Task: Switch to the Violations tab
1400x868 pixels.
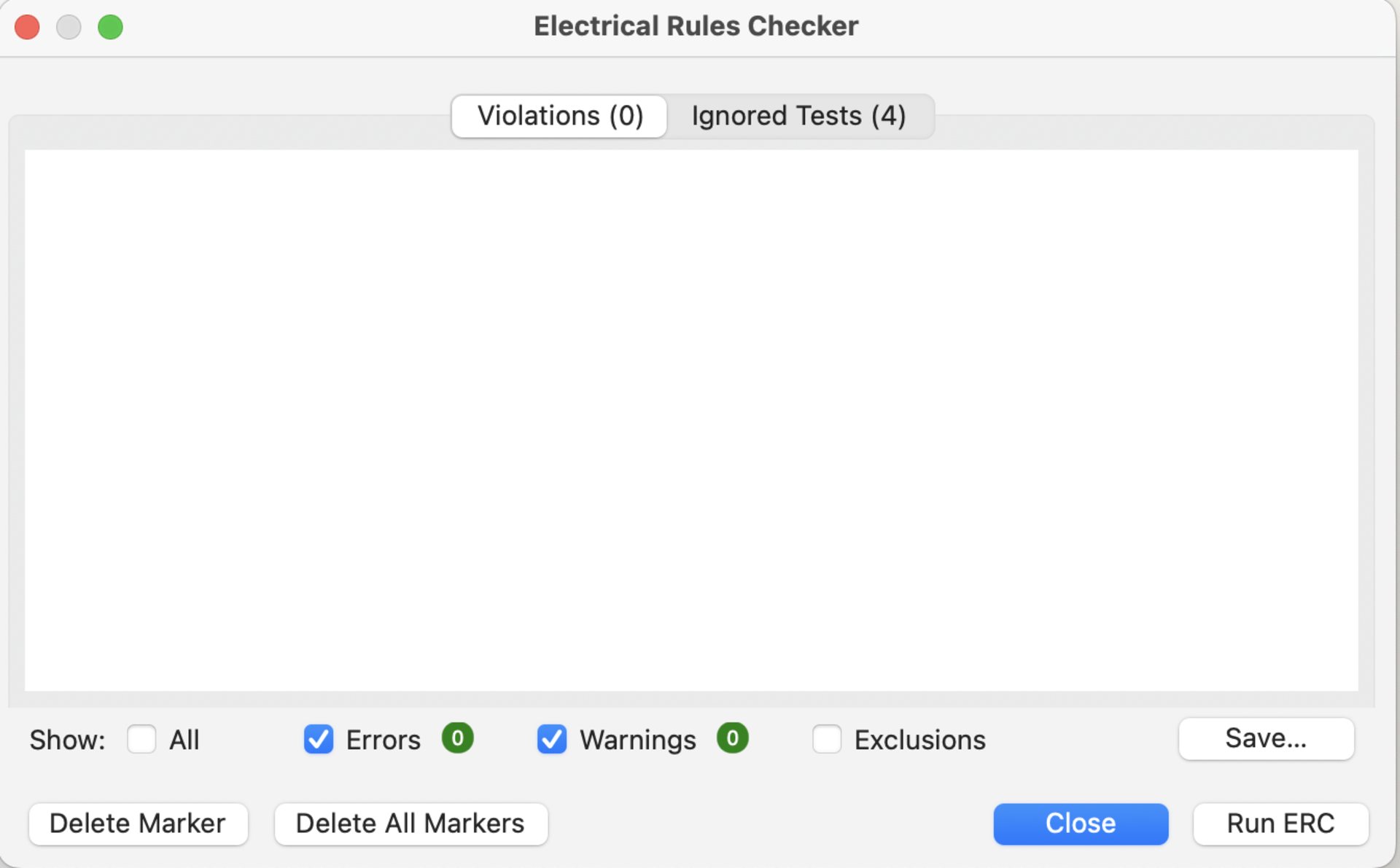Action: pos(559,116)
